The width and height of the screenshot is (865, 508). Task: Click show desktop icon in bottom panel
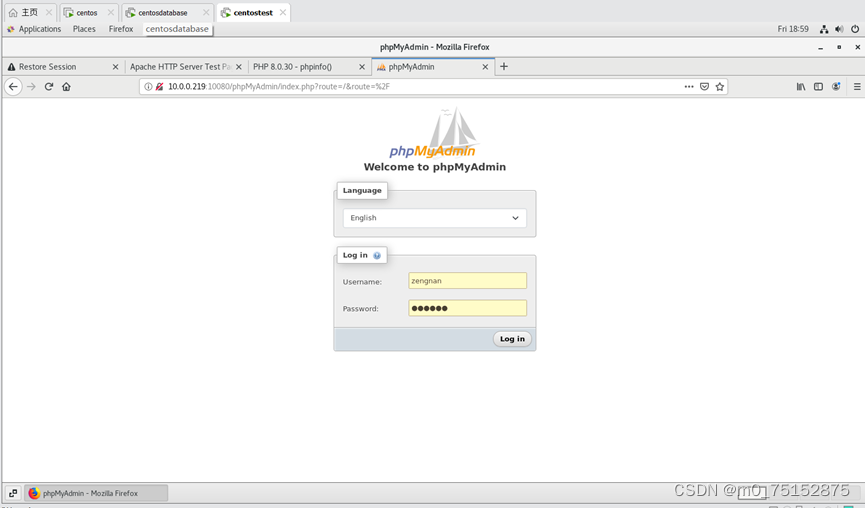[13, 493]
